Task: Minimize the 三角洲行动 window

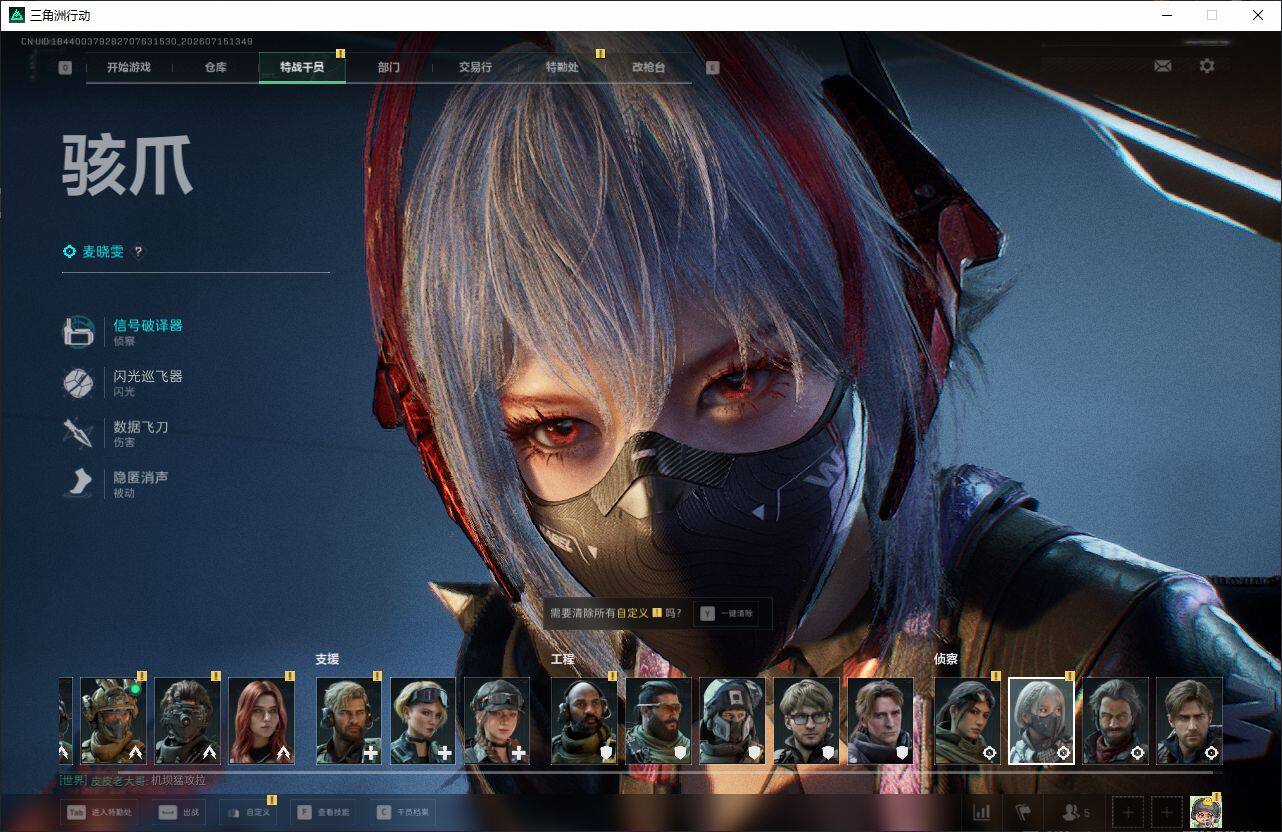Action: (1167, 15)
